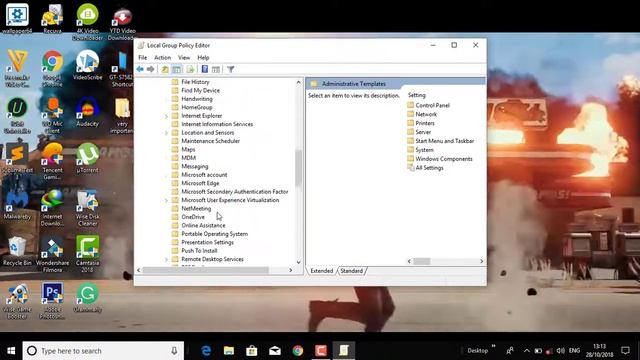Click the Export List toolbar icon
Image resolution: width=640 pixels, height=360 pixels.
190,69
